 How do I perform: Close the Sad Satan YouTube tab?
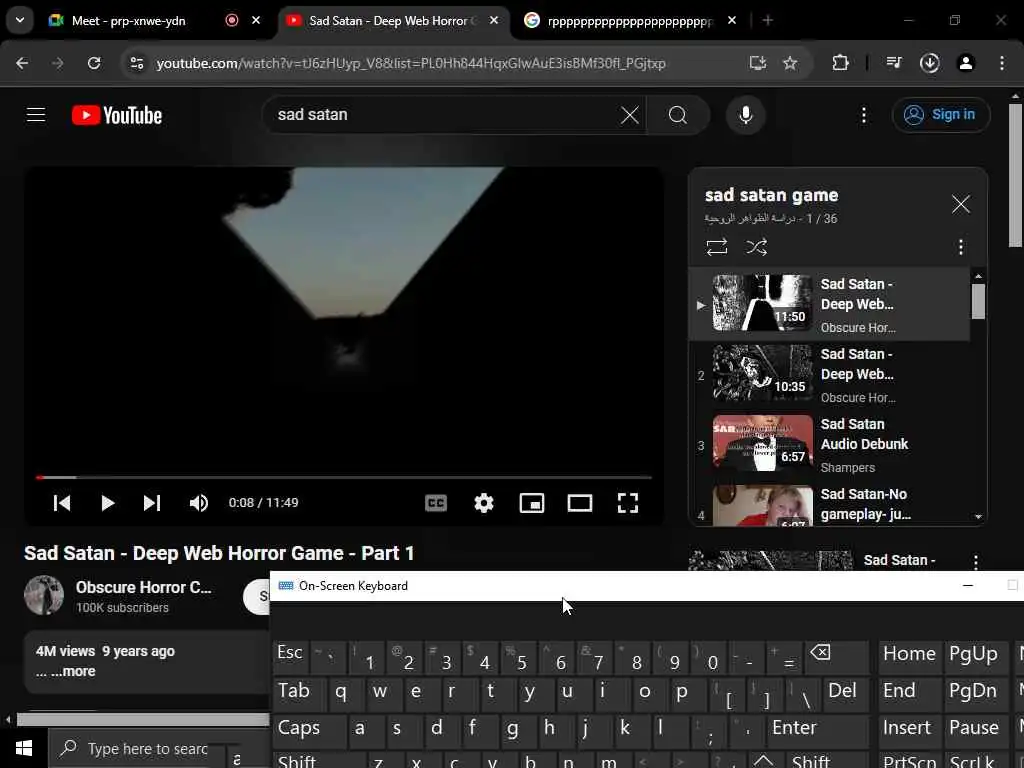pos(494,20)
